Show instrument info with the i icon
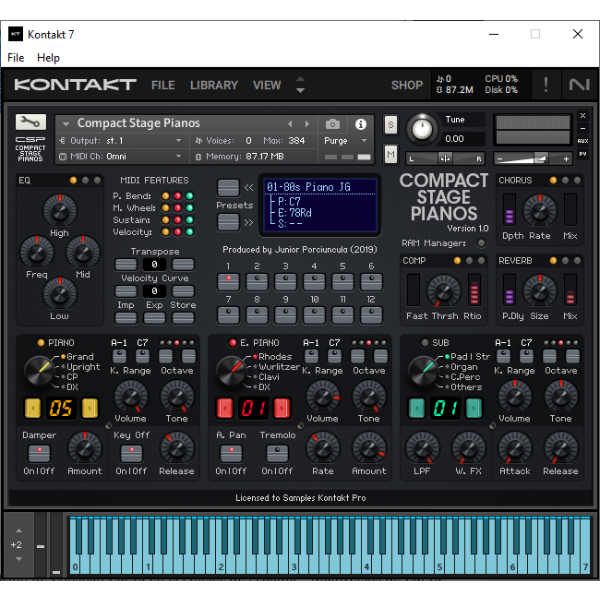Viewport: 600px width, 600px height. [360, 124]
